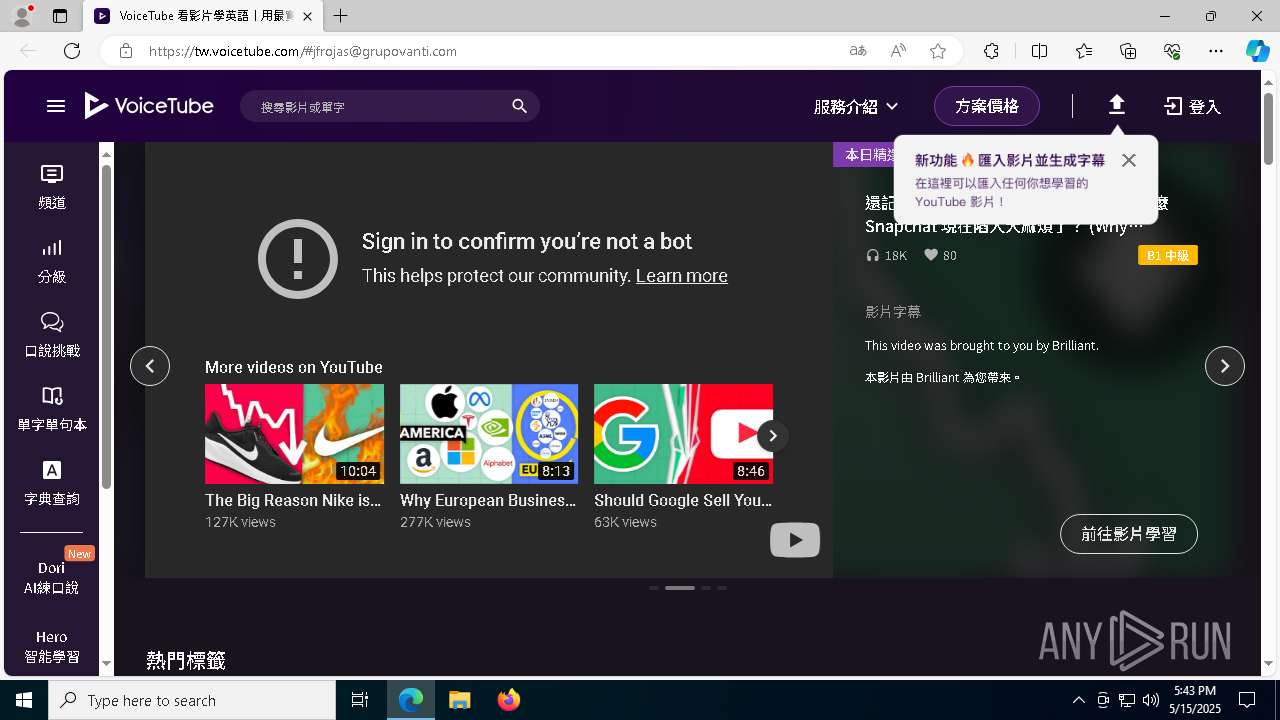Open Should Google Sell YouTube thumbnail
Viewport: 1280px width, 720px height.
[x=683, y=434]
